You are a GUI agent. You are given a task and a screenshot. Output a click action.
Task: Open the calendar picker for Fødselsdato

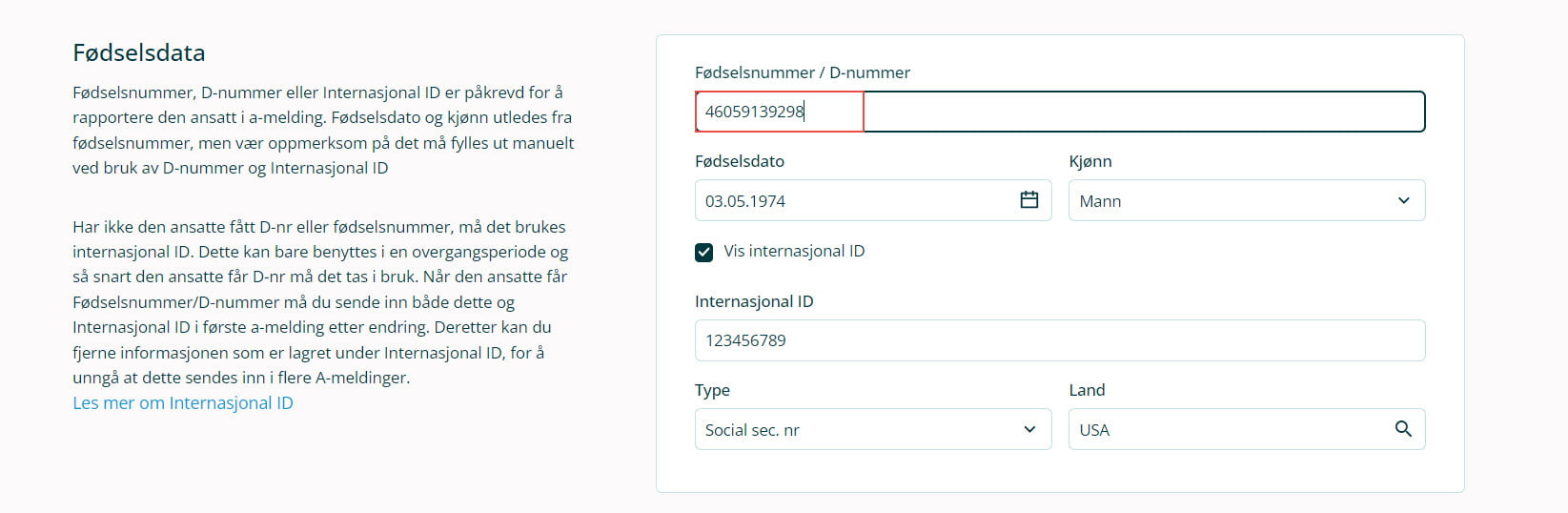click(x=1028, y=200)
